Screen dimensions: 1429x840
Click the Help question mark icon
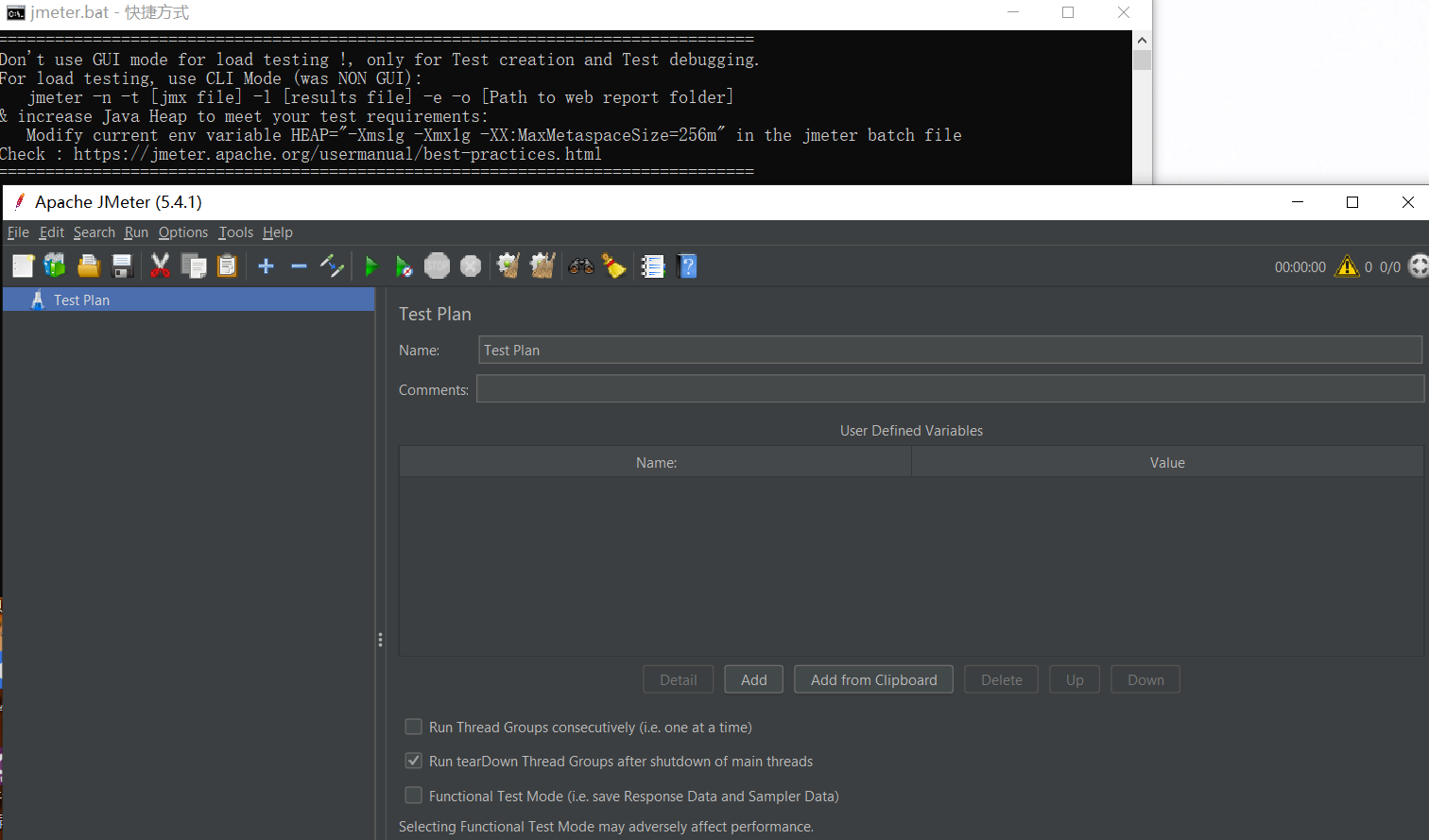point(688,266)
